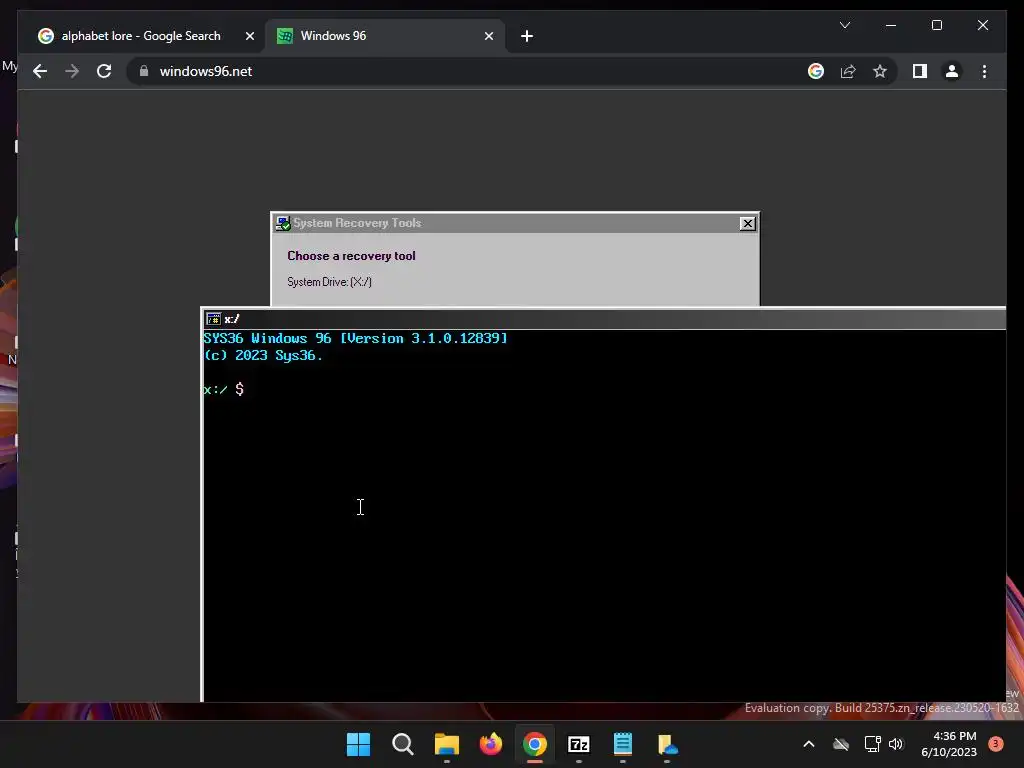Open File Explorer from the taskbar
Image resolution: width=1024 pixels, height=768 pixels.
point(447,744)
